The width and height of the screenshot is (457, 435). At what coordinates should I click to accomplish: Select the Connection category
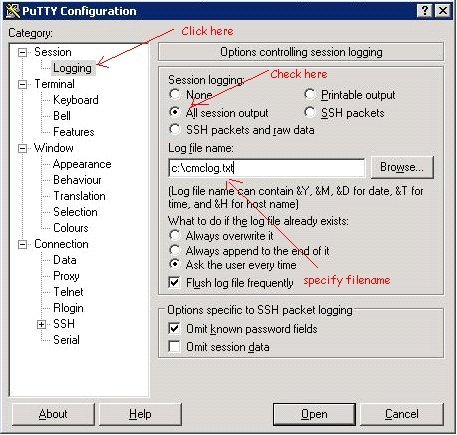(x=61, y=244)
